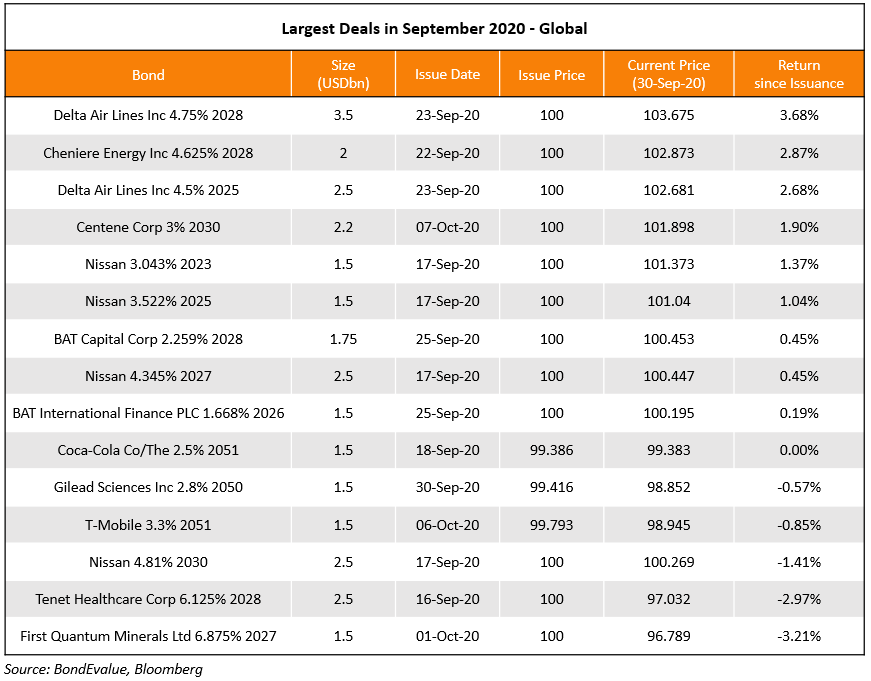Click issue price 99.793 for T-Mobile
Screen dimensions: 871x681
[552, 525]
